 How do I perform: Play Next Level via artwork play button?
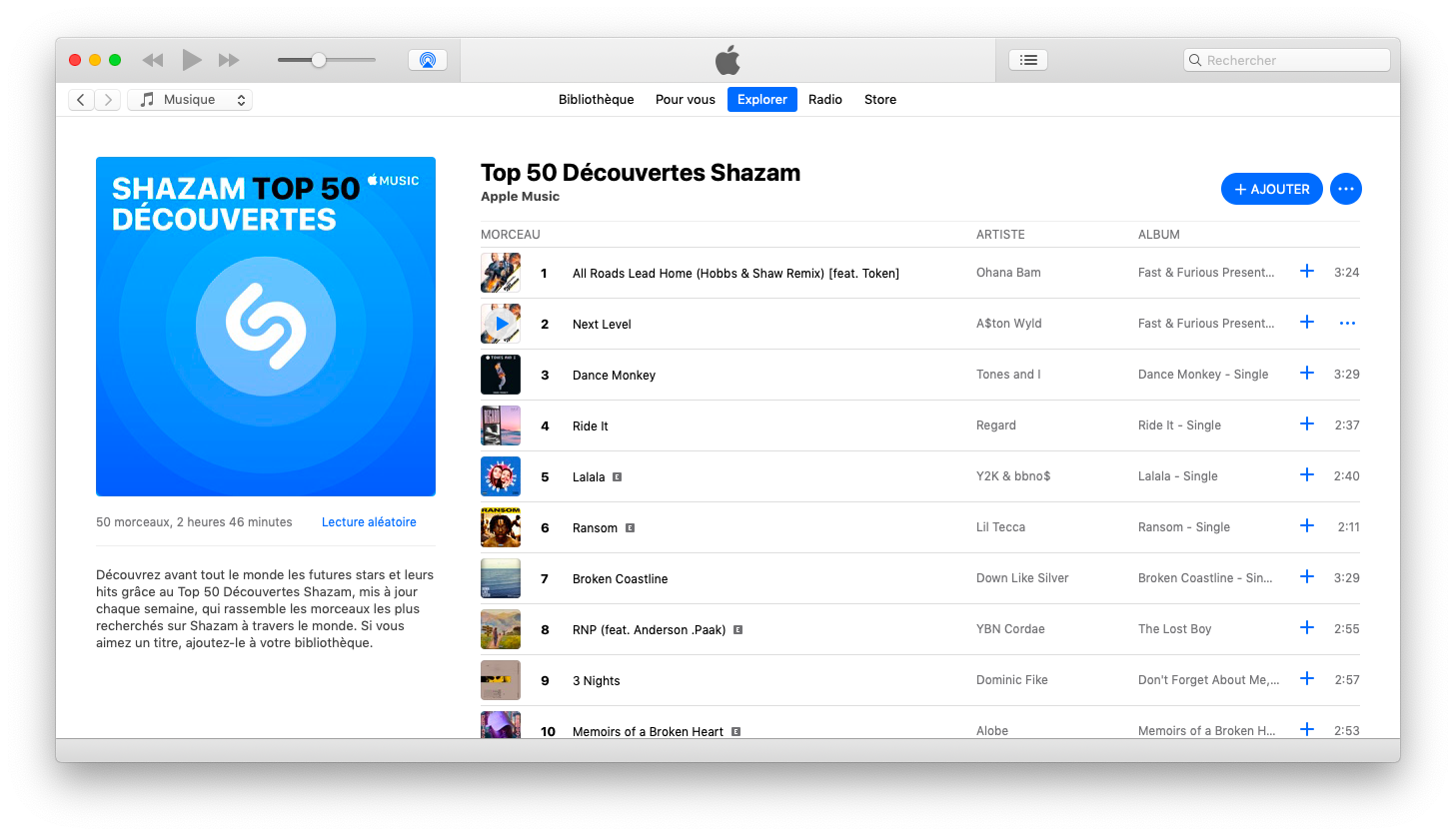(x=501, y=324)
